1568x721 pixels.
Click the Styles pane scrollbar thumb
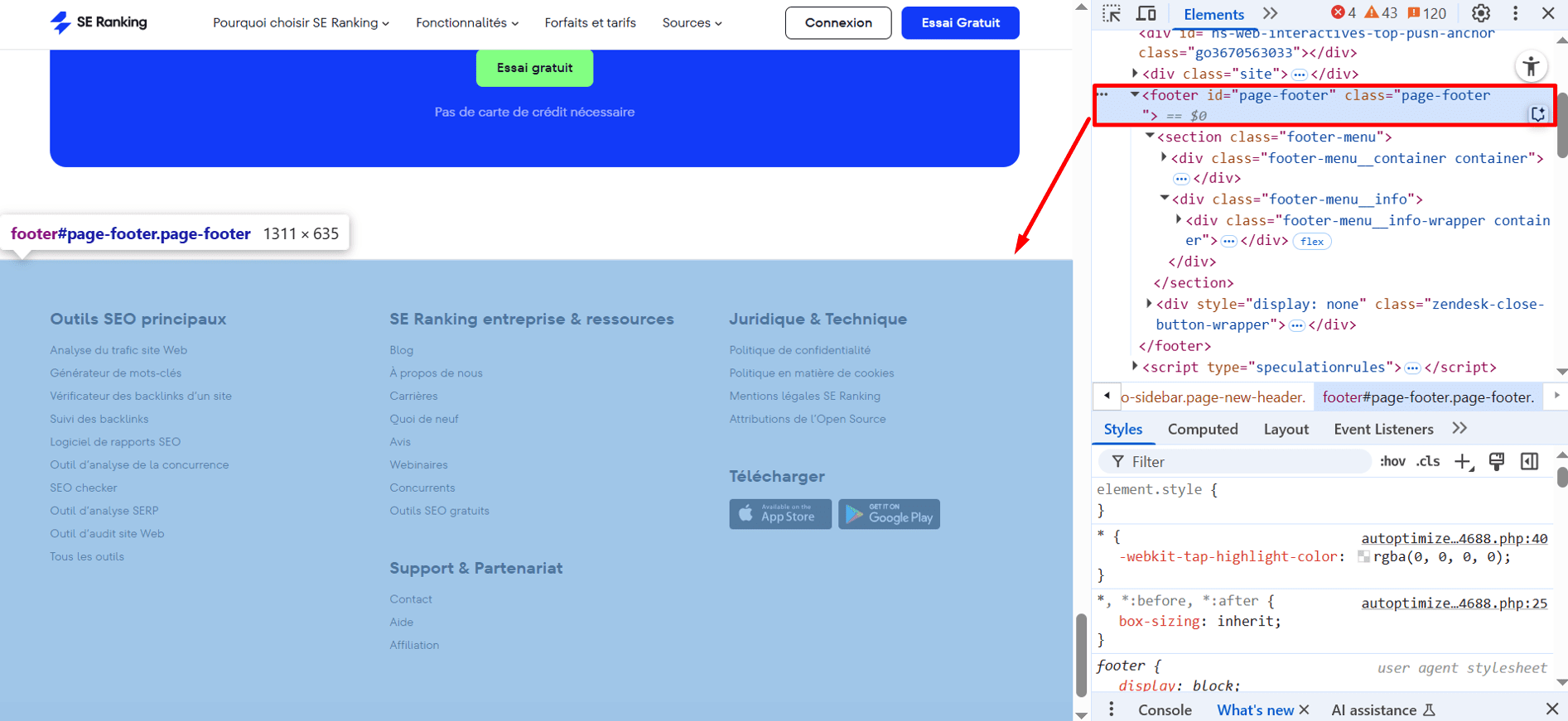(1561, 477)
